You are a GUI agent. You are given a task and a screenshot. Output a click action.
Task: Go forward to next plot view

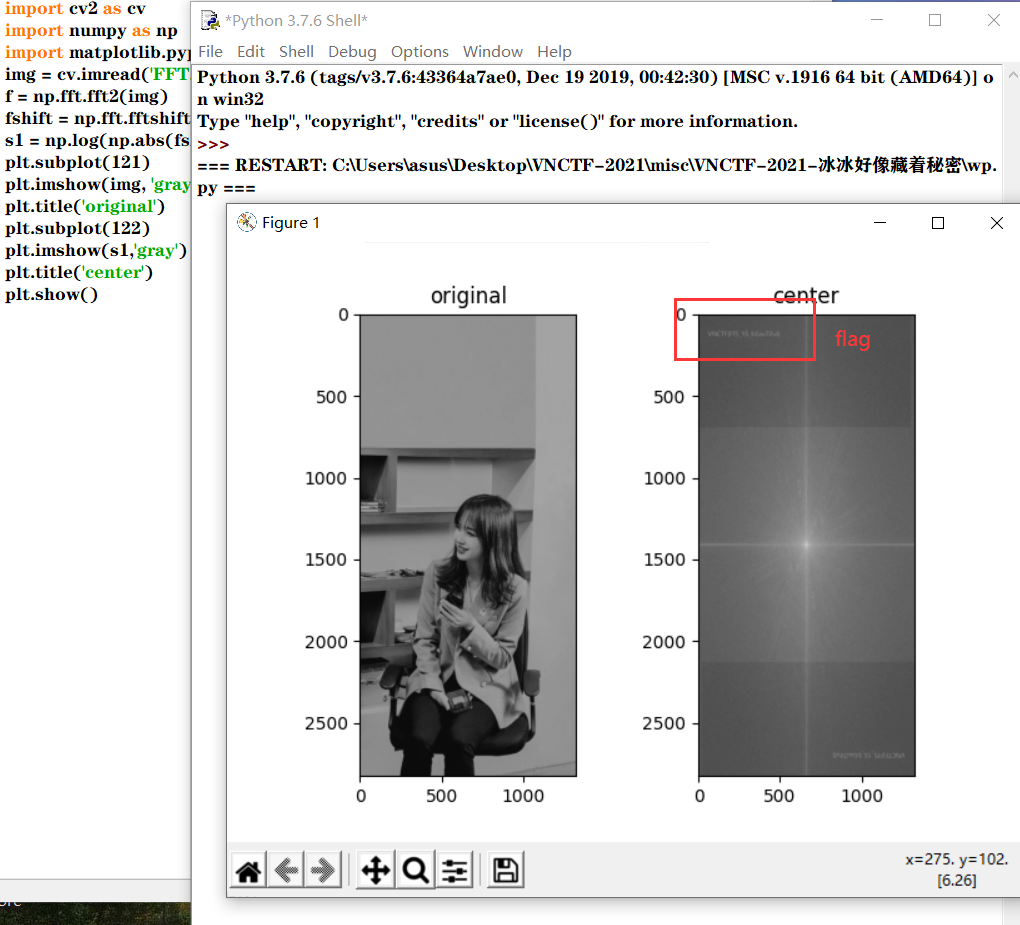point(322,871)
